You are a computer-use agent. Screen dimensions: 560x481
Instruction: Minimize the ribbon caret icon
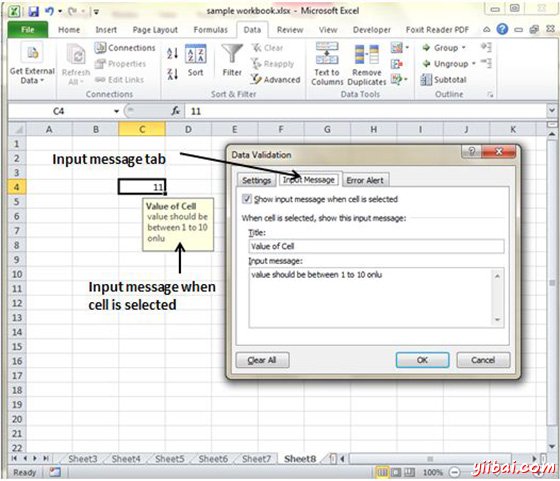486,30
